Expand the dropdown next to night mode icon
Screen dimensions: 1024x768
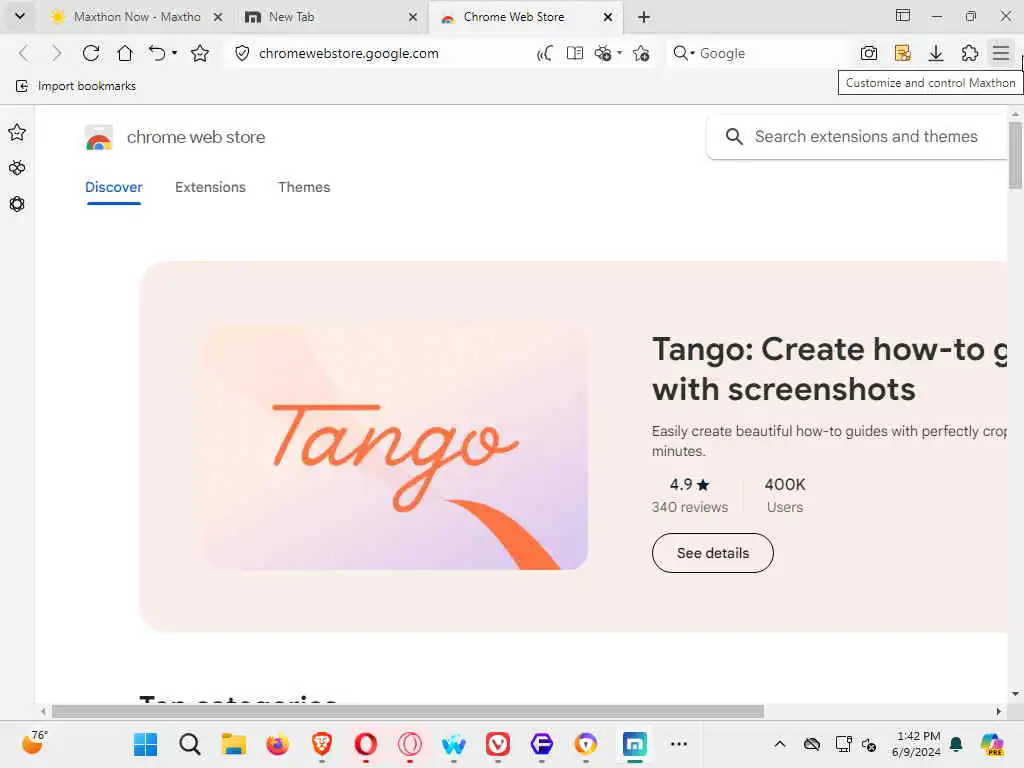point(619,53)
